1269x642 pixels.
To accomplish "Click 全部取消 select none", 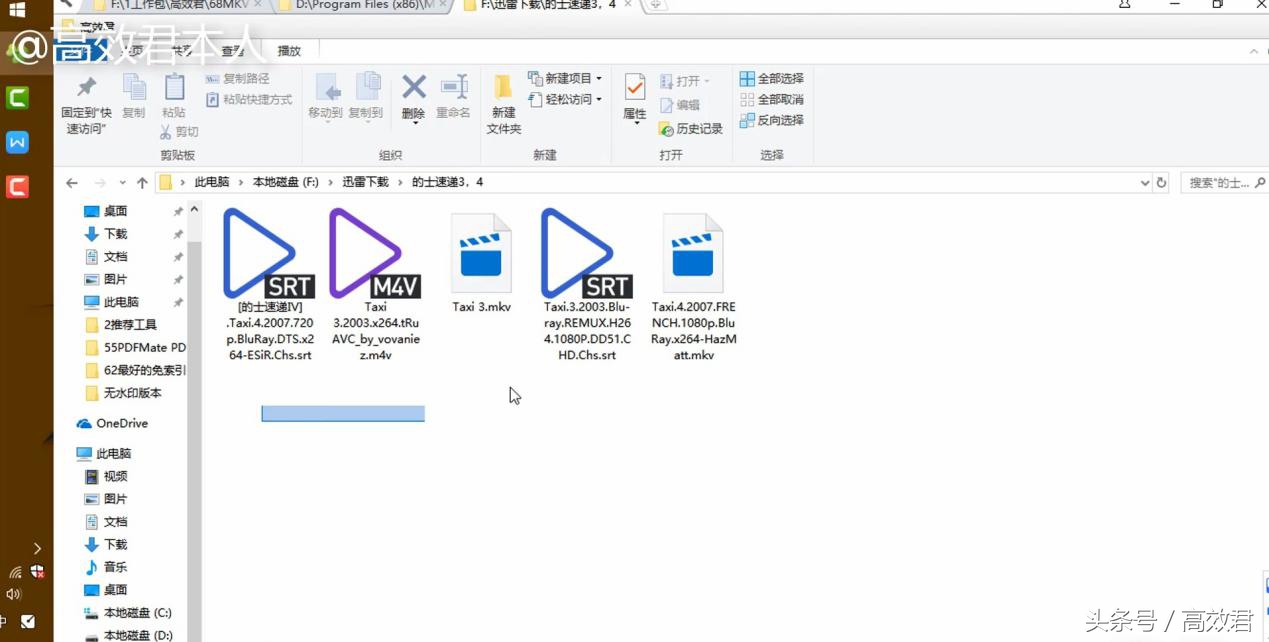I will [771, 100].
